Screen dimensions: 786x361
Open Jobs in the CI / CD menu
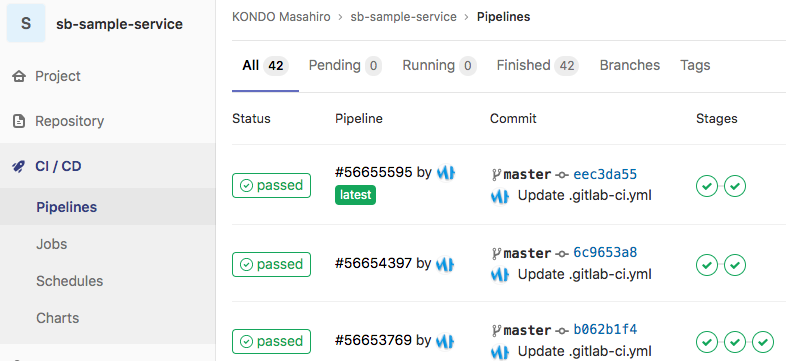tap(52, 244)
